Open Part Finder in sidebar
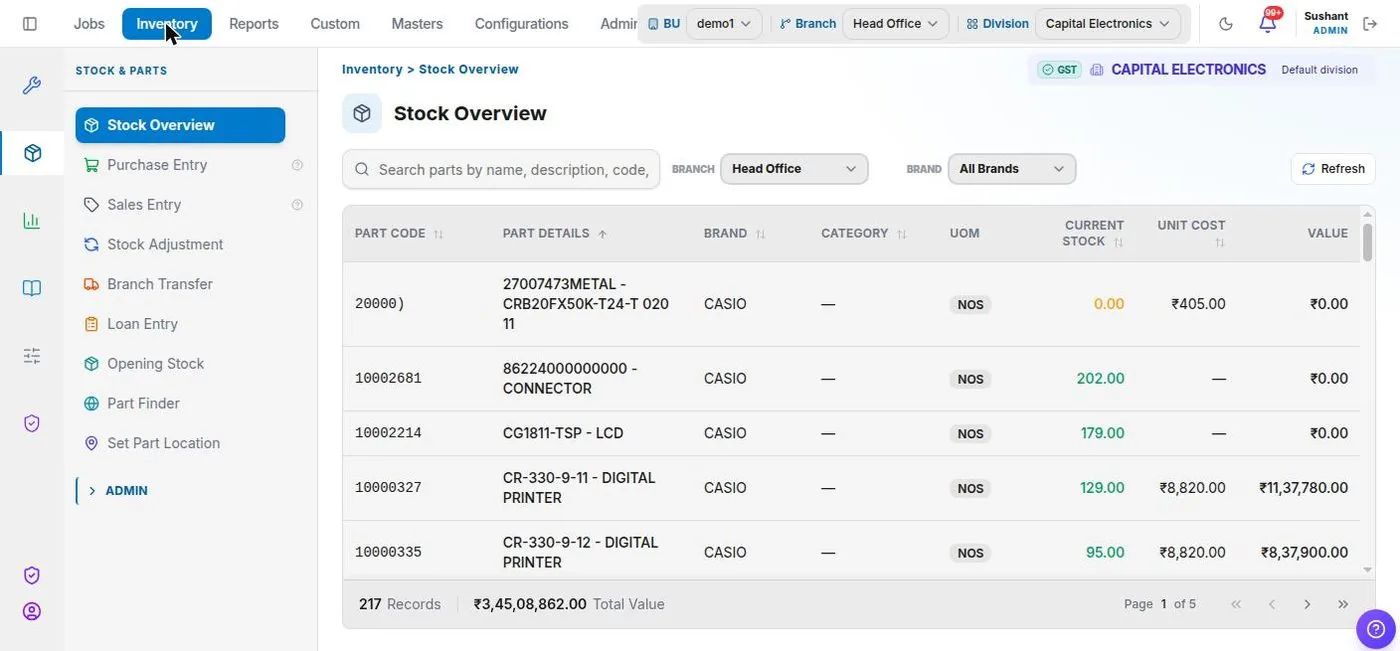Screen dimensions: 1400x651 [143, 403]
